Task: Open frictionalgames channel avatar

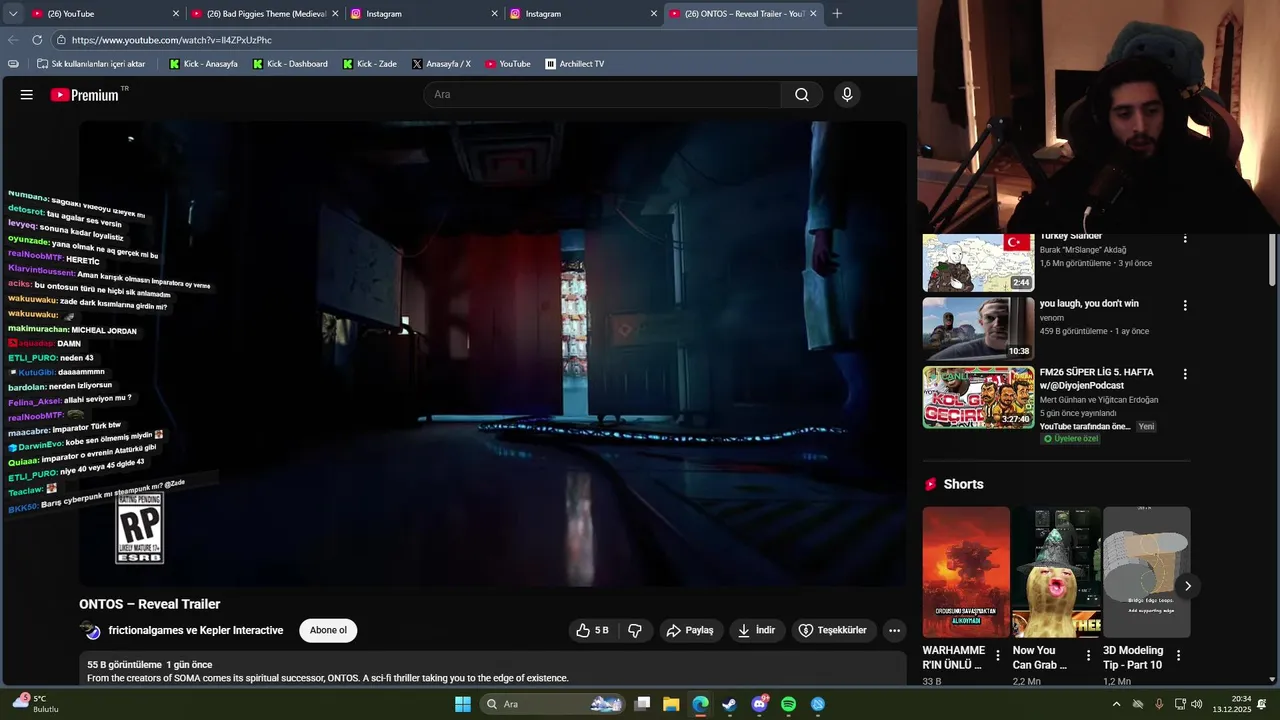Action: point(91,631)
